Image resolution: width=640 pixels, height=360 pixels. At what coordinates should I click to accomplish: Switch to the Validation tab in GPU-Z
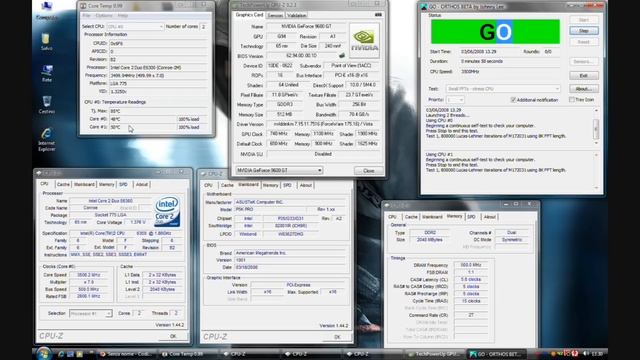[297, 15]
